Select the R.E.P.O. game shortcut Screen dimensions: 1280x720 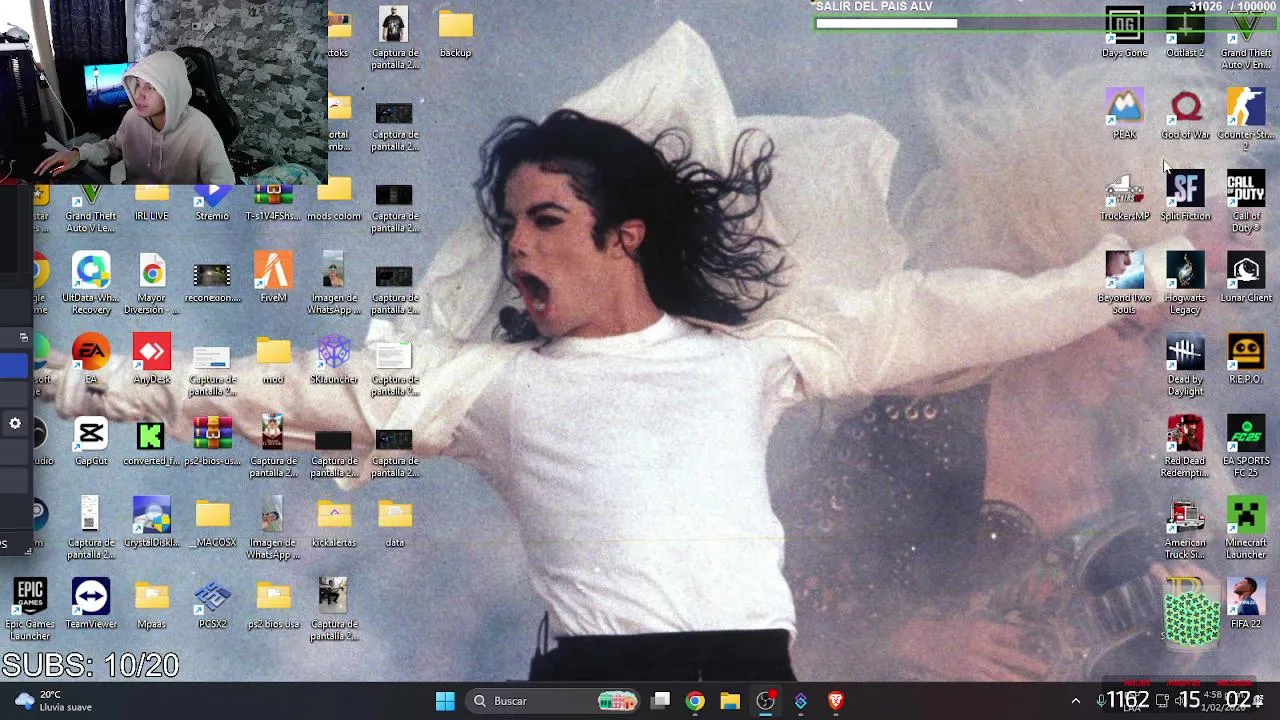(1246, 360)
